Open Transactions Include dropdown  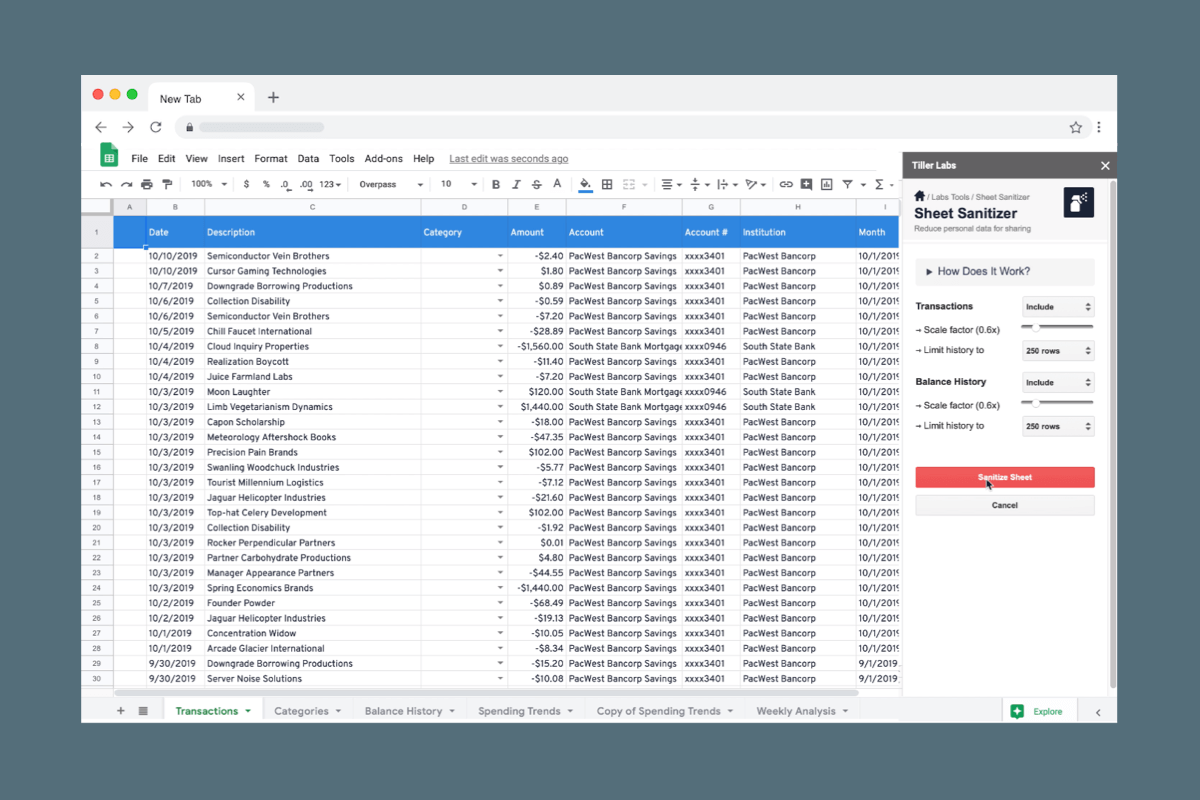[x=1058, y=307]
